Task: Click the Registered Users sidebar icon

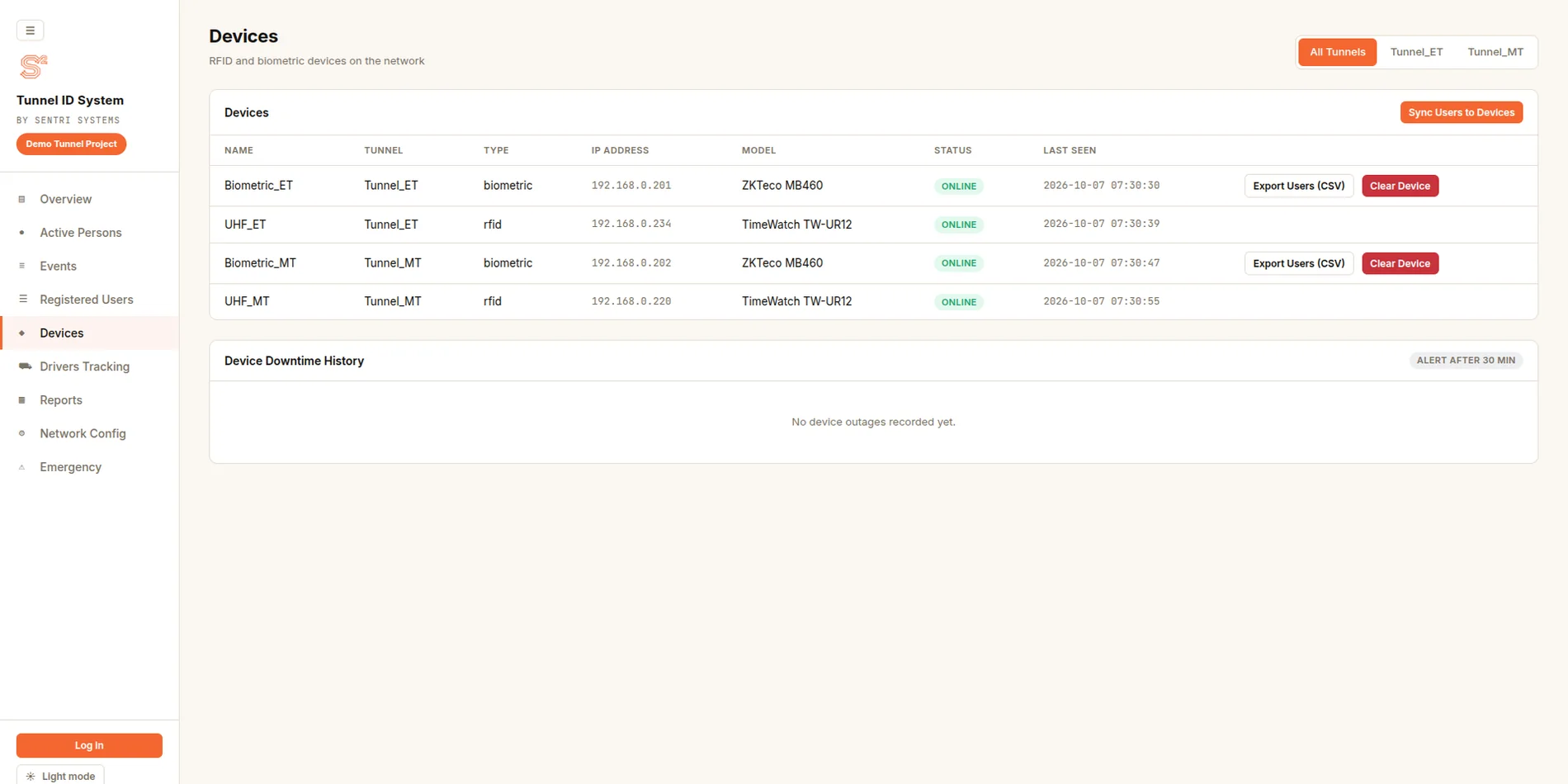Action: pyautogui.click(x=22, y=300)
